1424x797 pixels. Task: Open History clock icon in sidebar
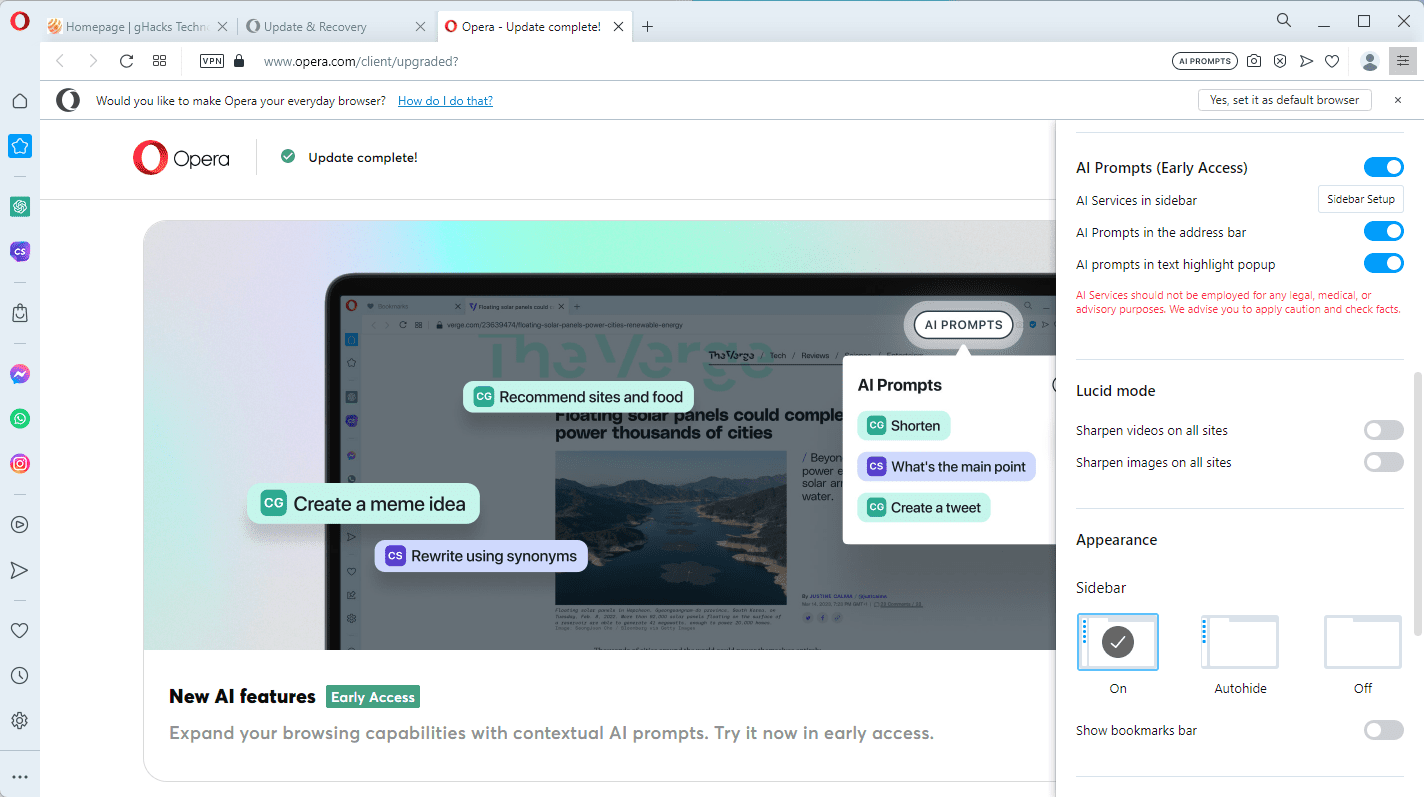coord(20,676)
